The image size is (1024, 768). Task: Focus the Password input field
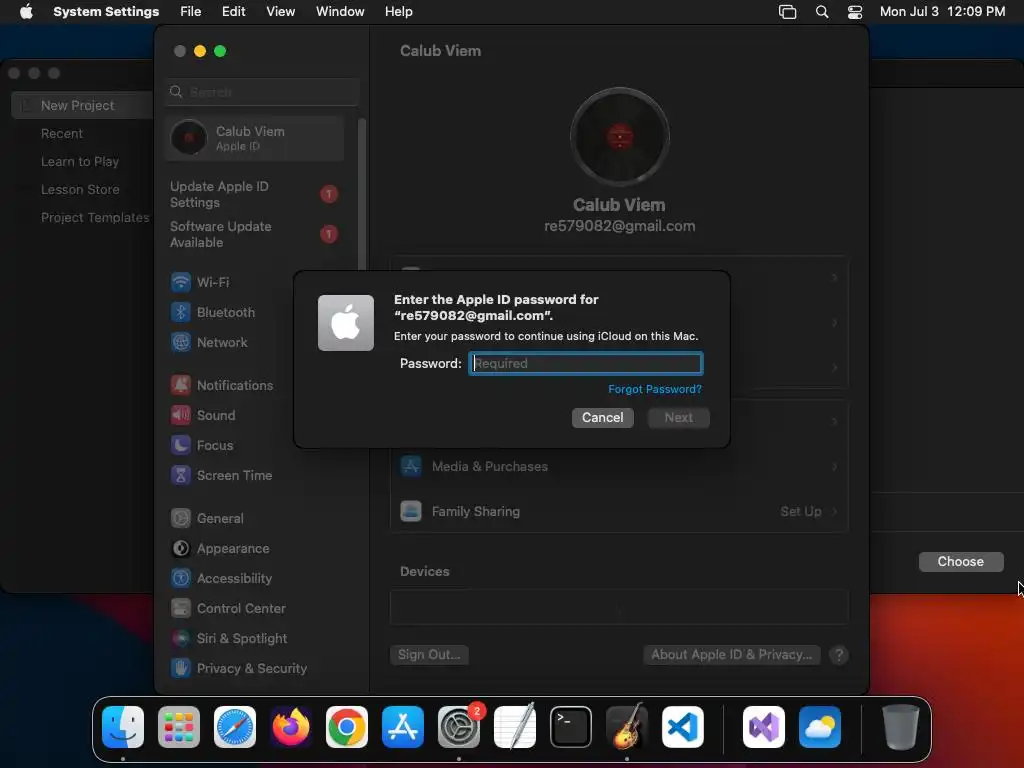[x=586, y=363]
